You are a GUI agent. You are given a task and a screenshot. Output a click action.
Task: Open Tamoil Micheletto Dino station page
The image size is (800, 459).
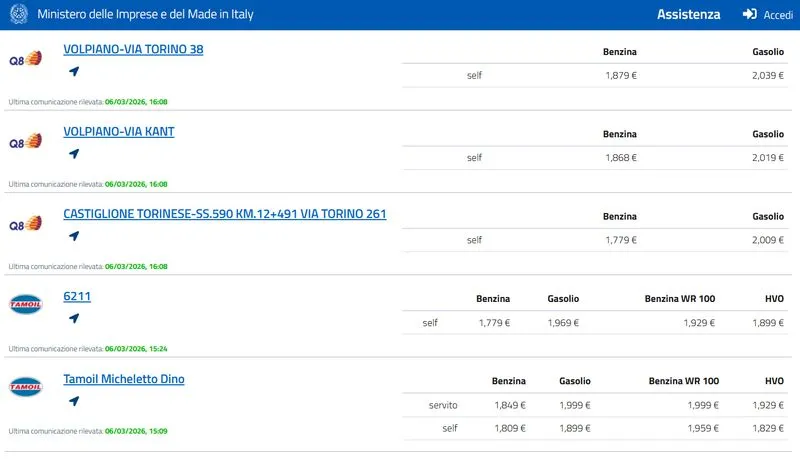(x=123, y=379)
